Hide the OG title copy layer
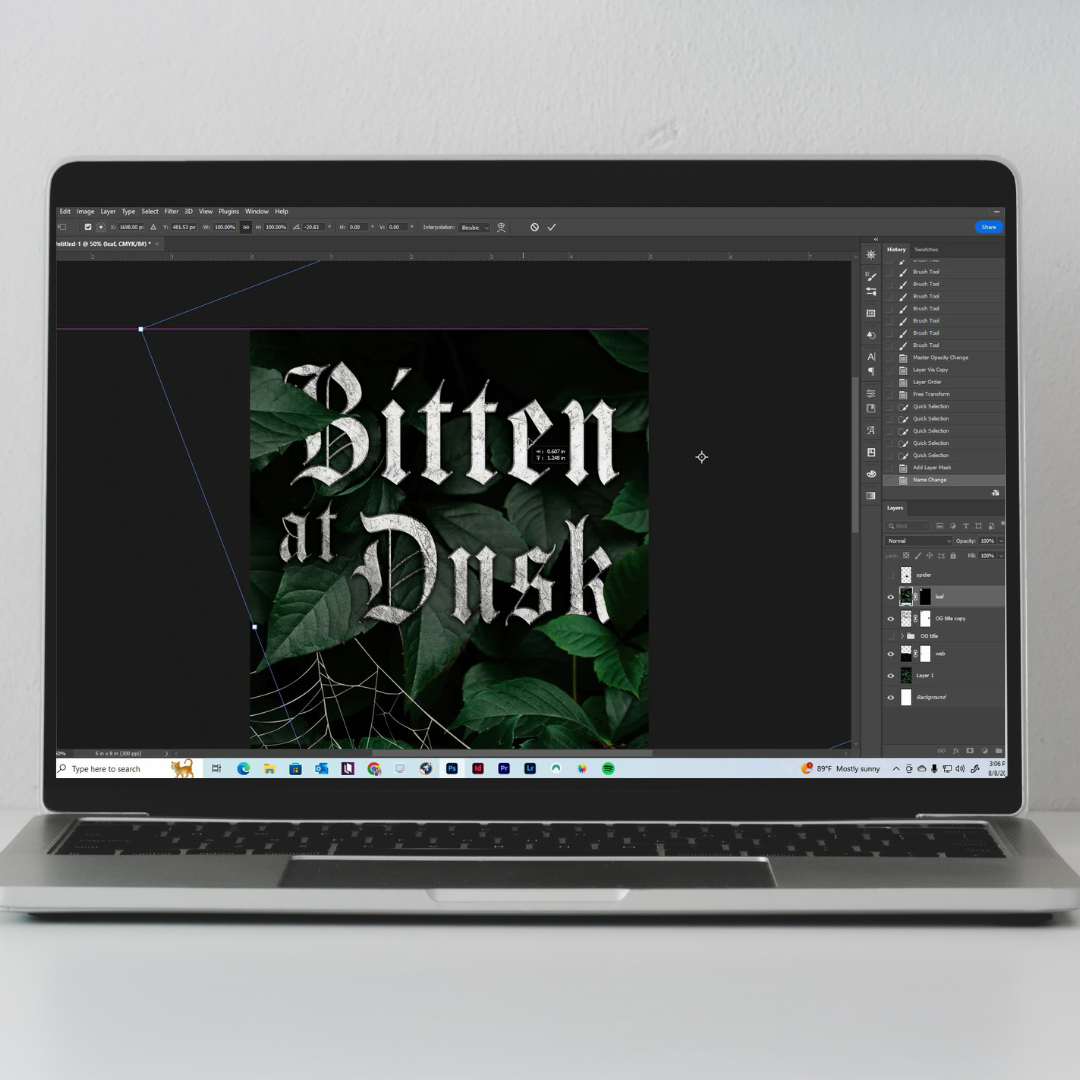The height and width of the screenshot is (1080, 1080). tap(891, 619)
